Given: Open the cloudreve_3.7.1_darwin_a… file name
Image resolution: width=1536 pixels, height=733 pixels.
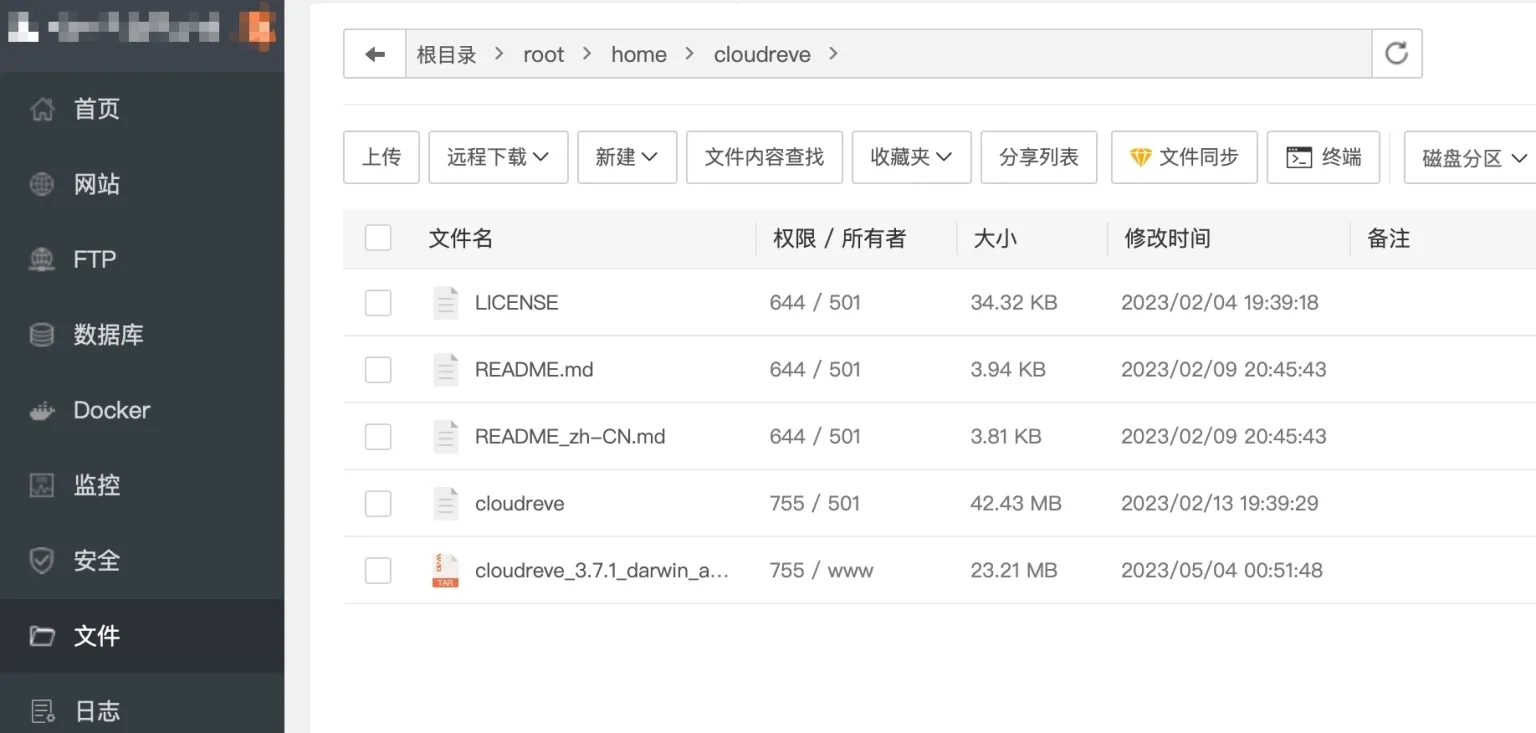Looking at the screenshot, I should point(602,570).
